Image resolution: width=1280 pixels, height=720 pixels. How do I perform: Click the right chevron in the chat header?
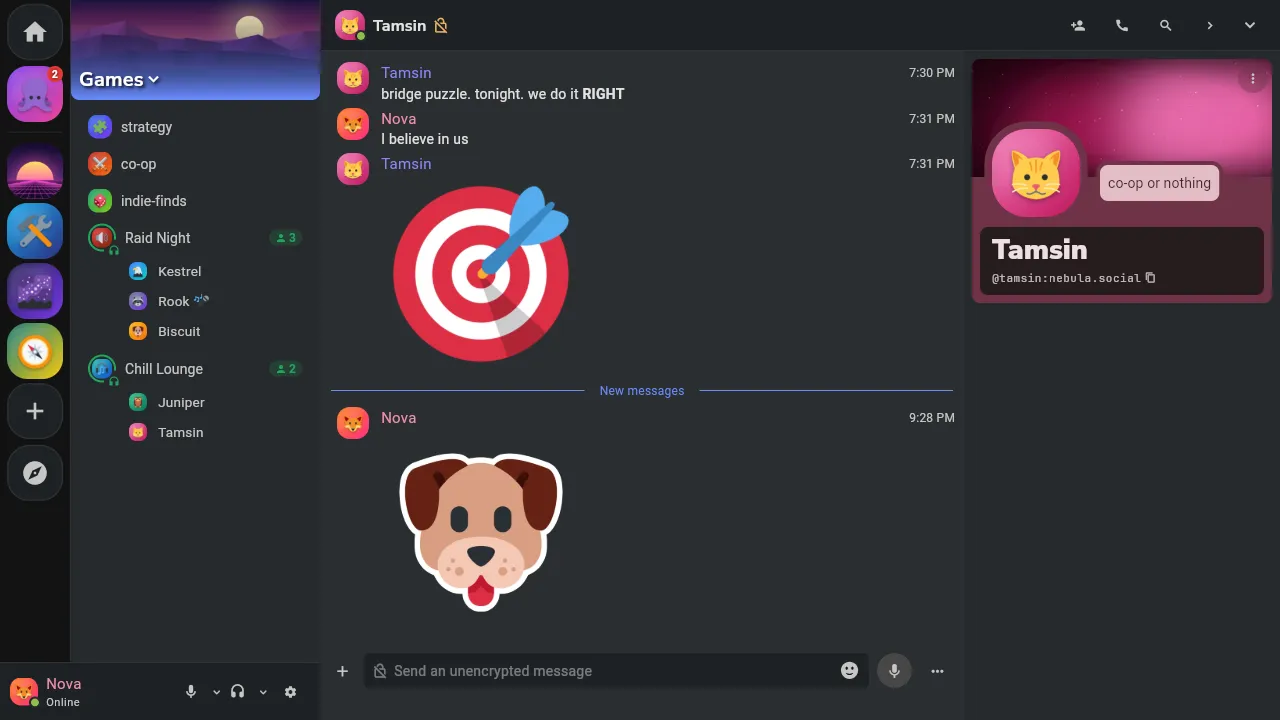pyautogui.click(x=1210, y=26)
